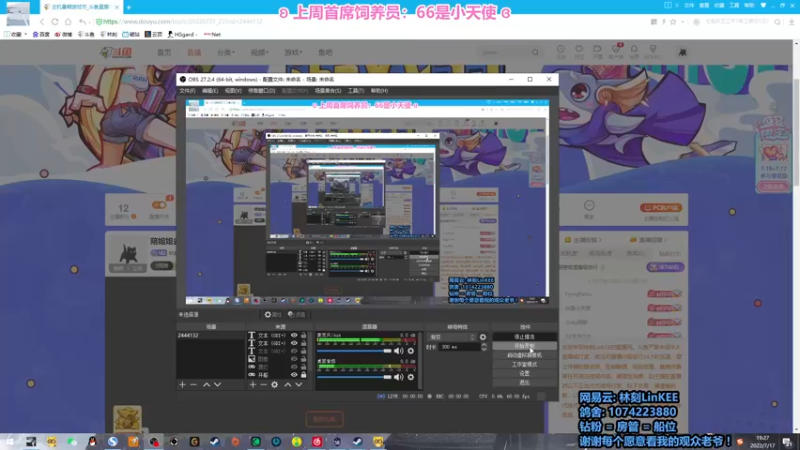Toggle the lock on the first 文本 (GDI+) source
The image size is (800, 450).
304,335
